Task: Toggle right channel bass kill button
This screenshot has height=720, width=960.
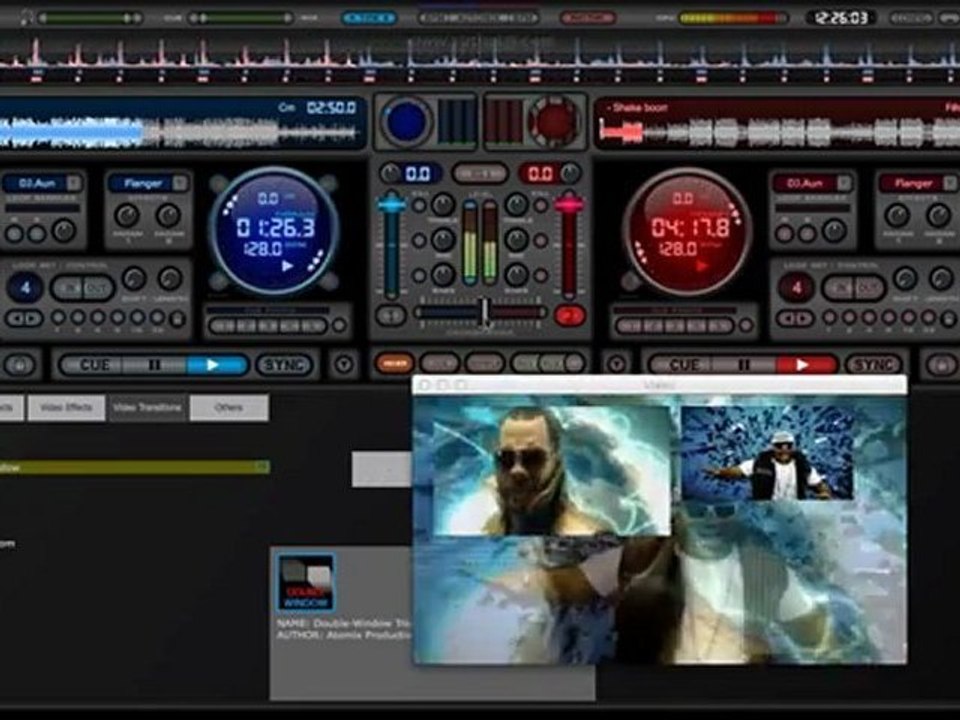Action: pos(541,276)
